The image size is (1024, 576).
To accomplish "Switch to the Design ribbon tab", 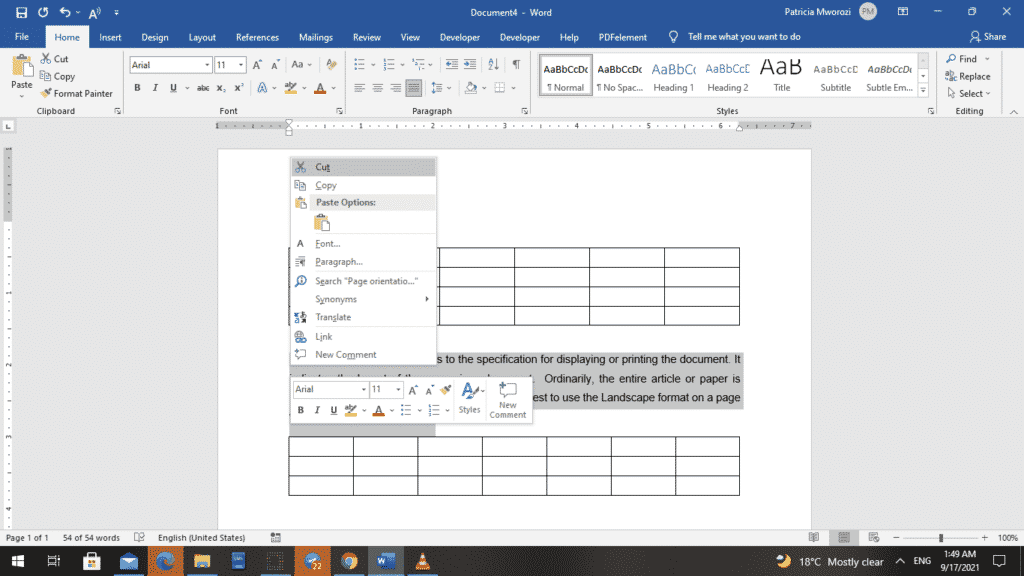I will (x=154, y=37).
